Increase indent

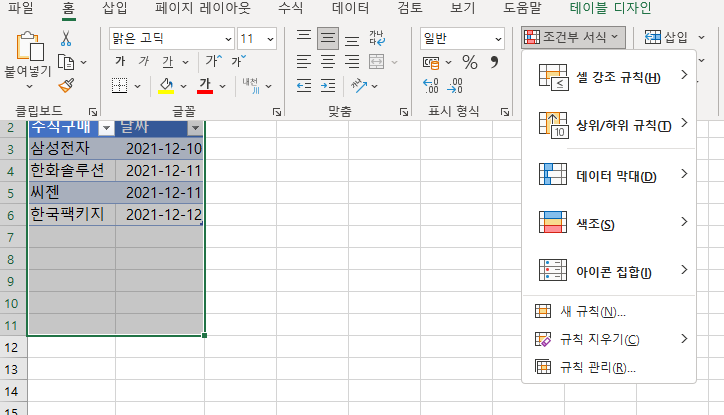[328, 86]
